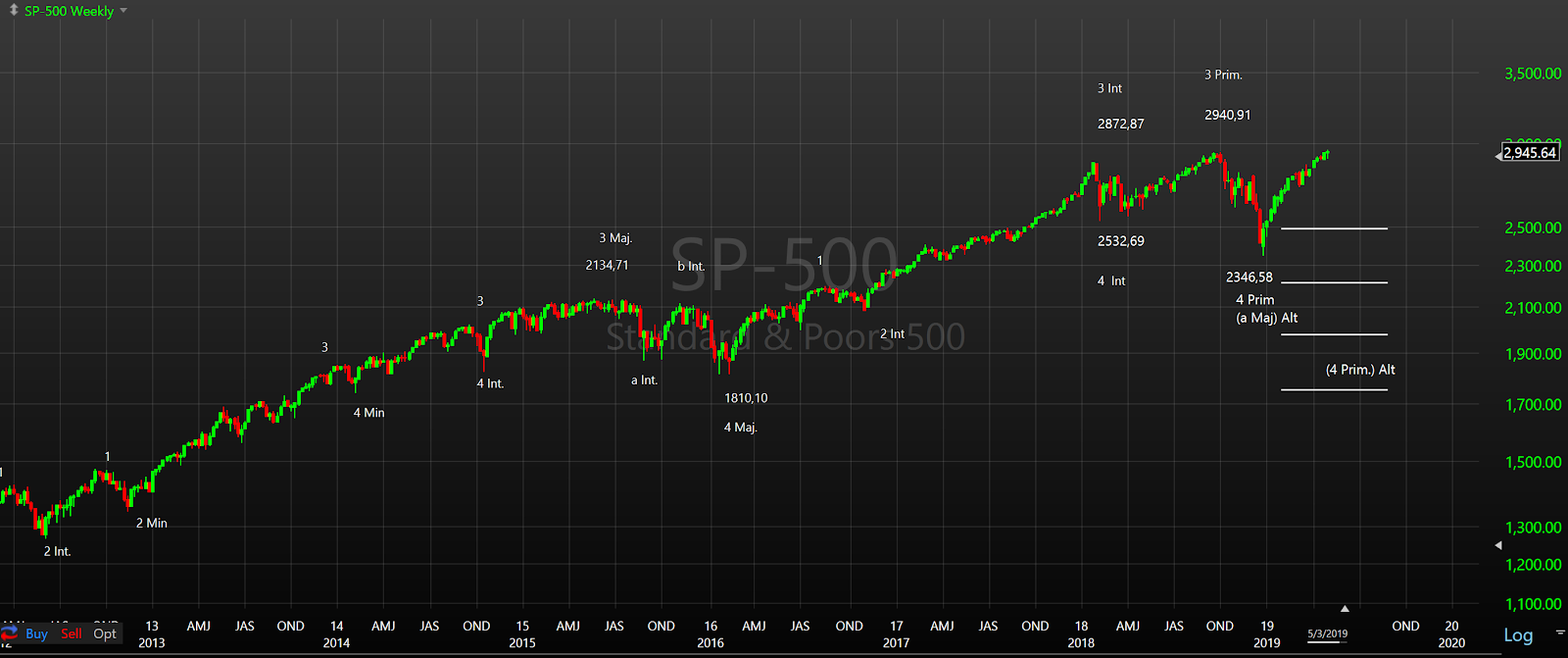Select the '(a Maj) Alt' annotation

point(1267,318)
